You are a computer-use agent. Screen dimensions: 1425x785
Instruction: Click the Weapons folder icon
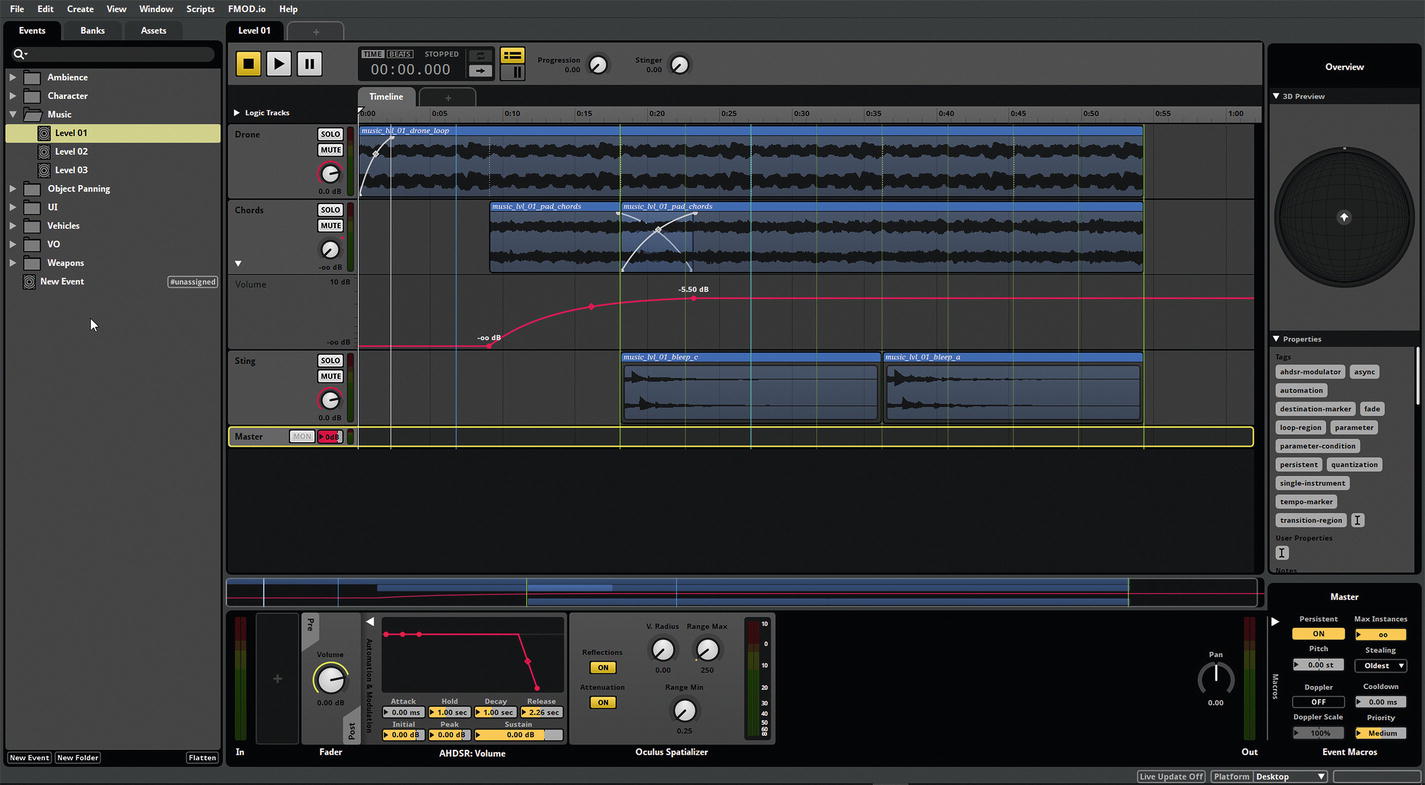(x=32, y=263)
